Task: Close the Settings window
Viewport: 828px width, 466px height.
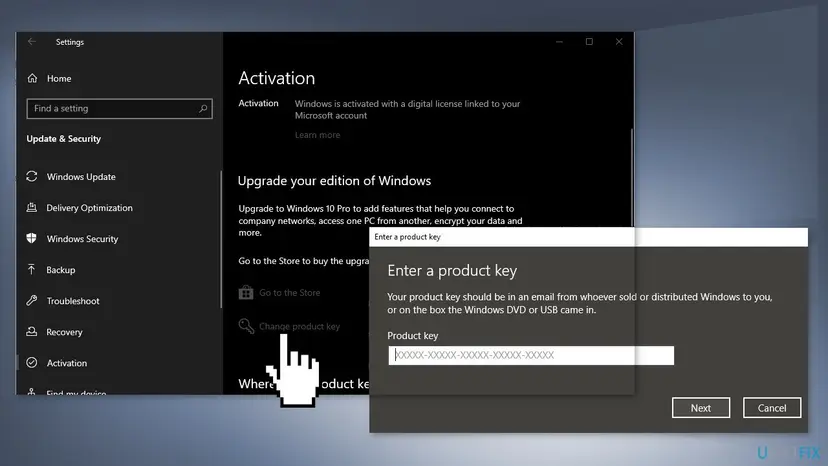Action: point(619,42)
